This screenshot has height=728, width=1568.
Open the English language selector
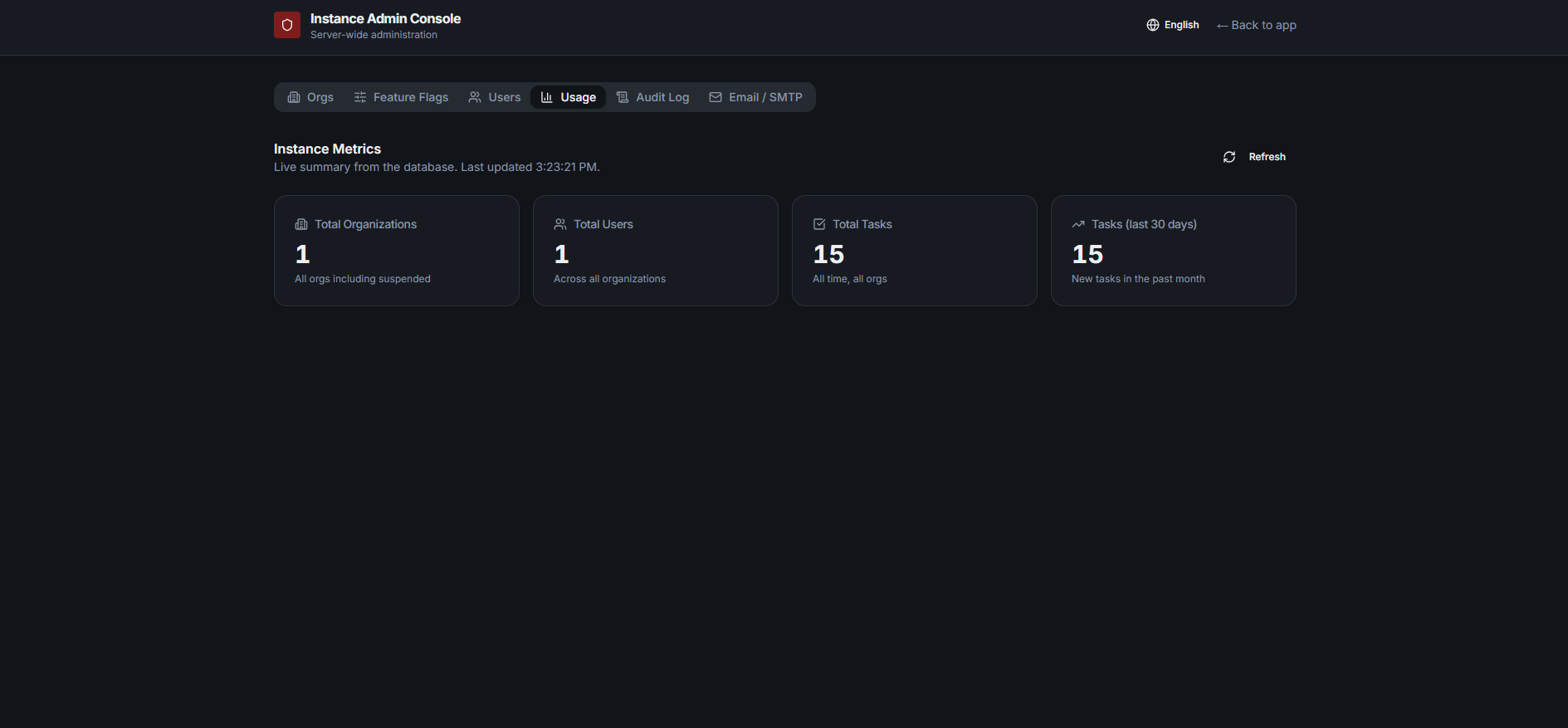click(1173, 25)
